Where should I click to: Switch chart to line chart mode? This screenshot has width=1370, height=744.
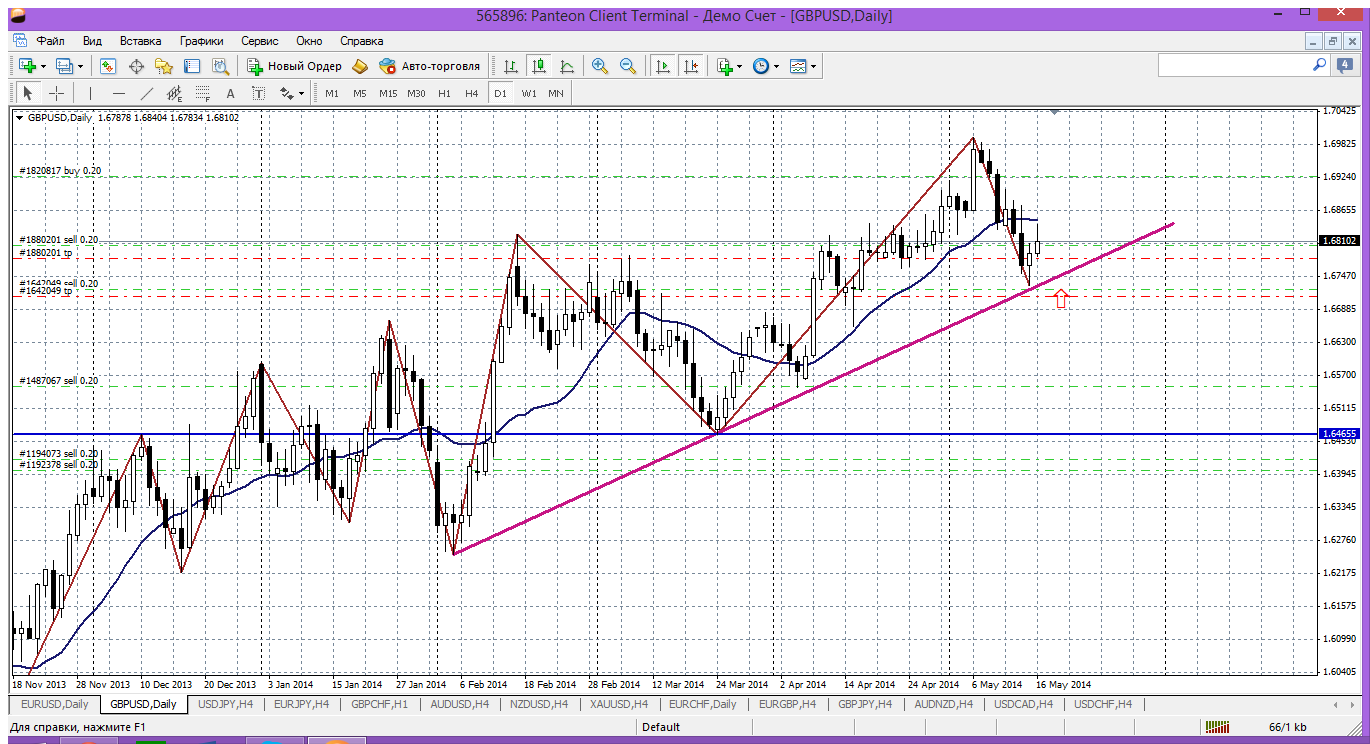567,66
